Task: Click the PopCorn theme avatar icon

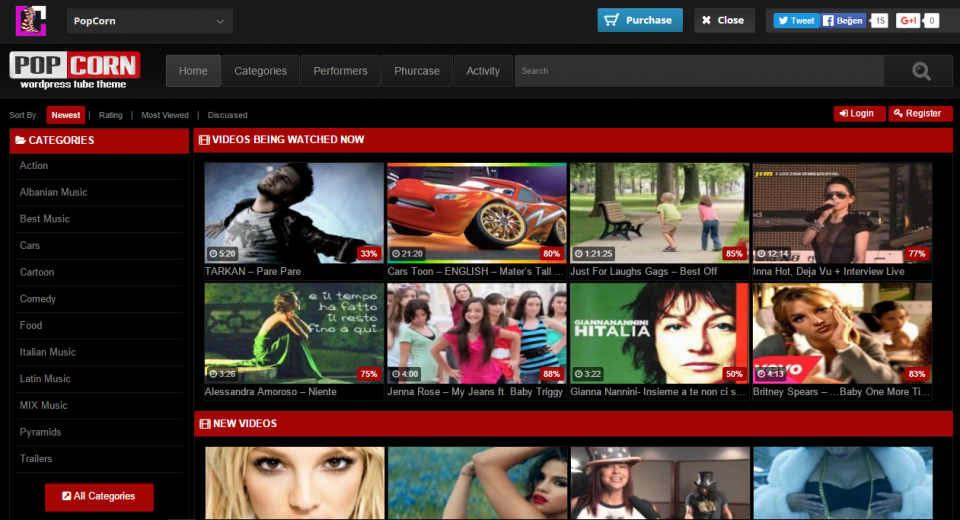Action: (x=31, y=20)
